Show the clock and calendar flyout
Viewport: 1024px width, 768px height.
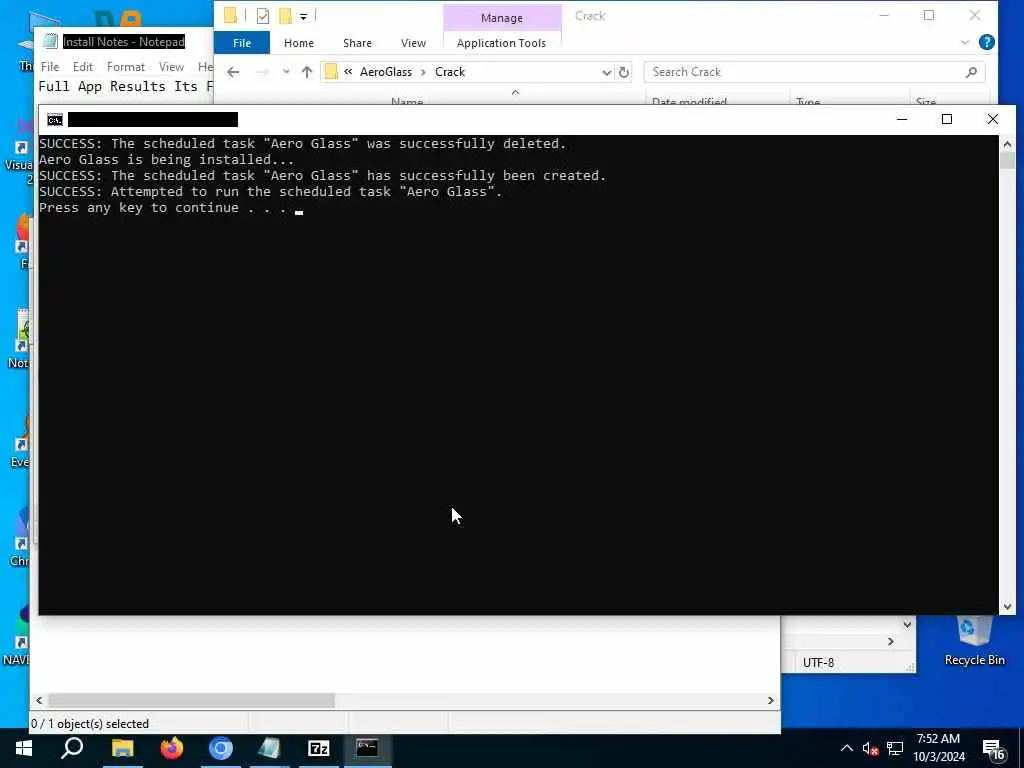click(x=938, y=748)
